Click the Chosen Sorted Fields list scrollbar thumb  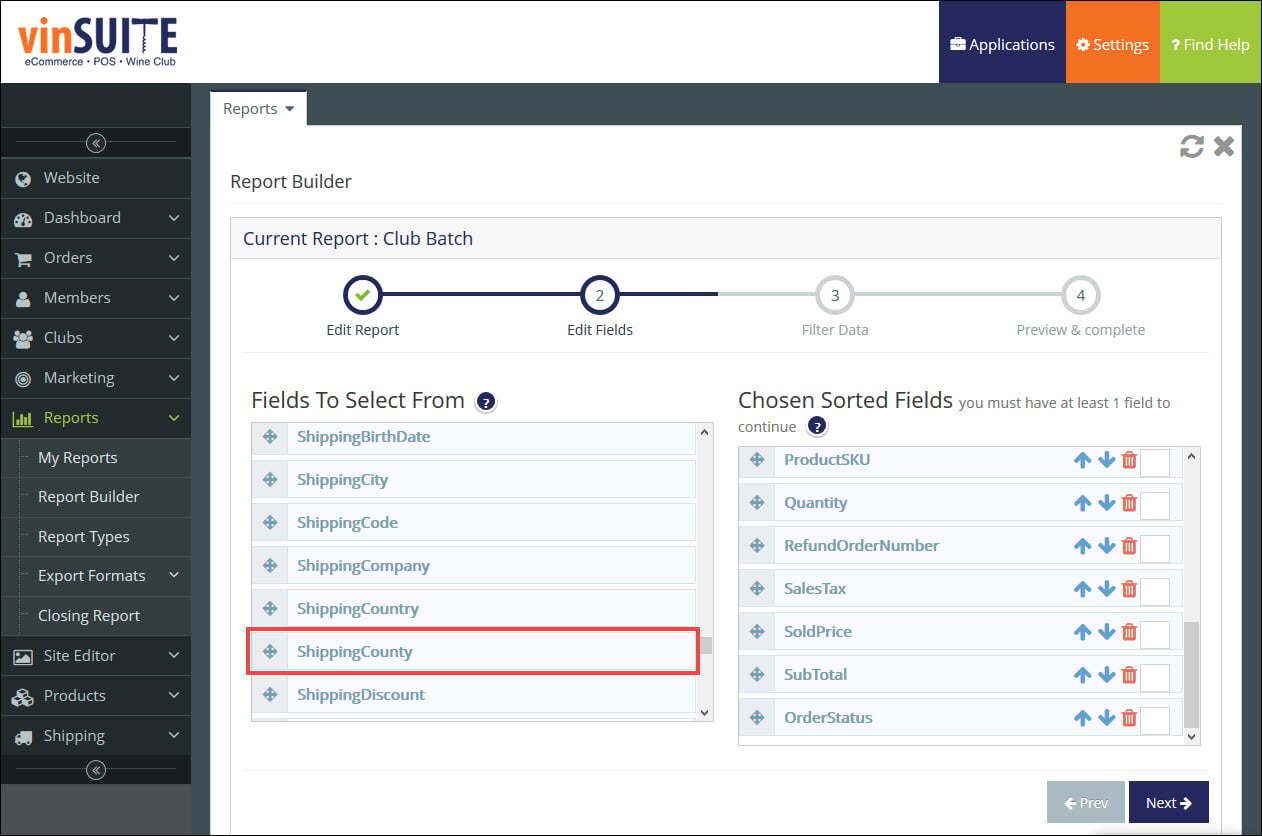1190,674
